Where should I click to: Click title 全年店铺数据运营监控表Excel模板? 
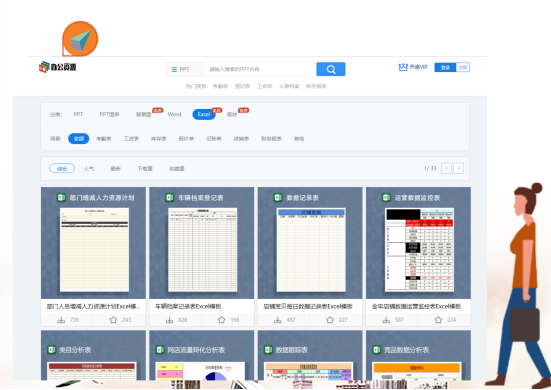[x=416, y=306]
